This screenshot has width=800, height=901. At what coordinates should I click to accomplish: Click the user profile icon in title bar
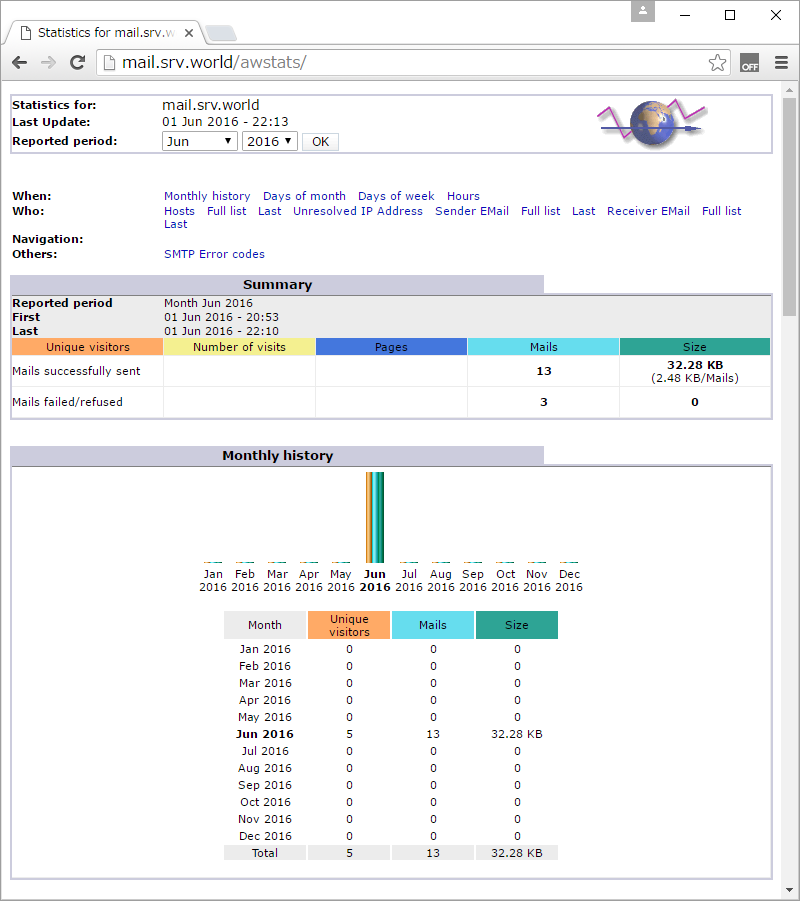tap(643, 11)
